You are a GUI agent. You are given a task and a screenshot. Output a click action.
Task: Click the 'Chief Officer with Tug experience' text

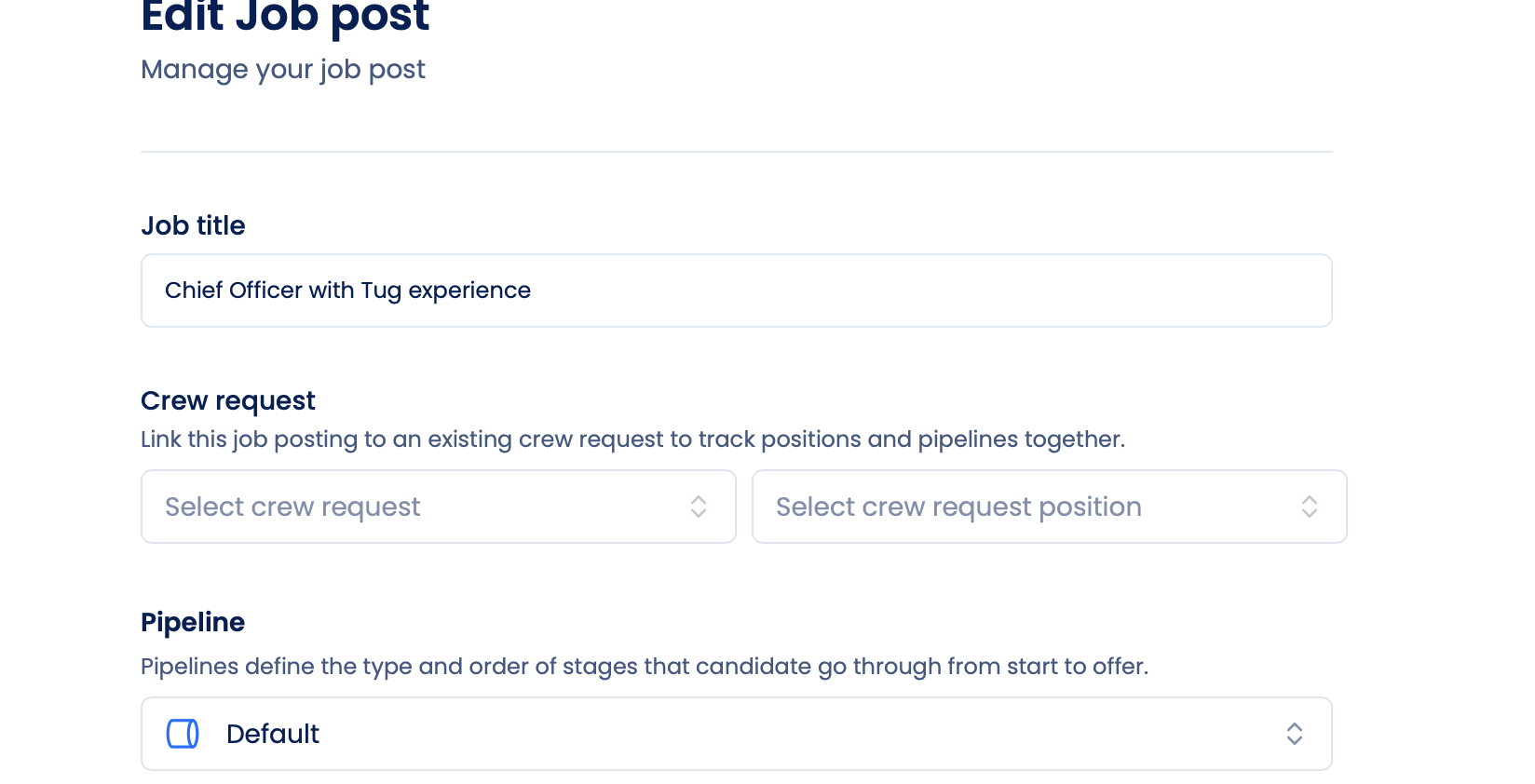[x=347, y=291]
